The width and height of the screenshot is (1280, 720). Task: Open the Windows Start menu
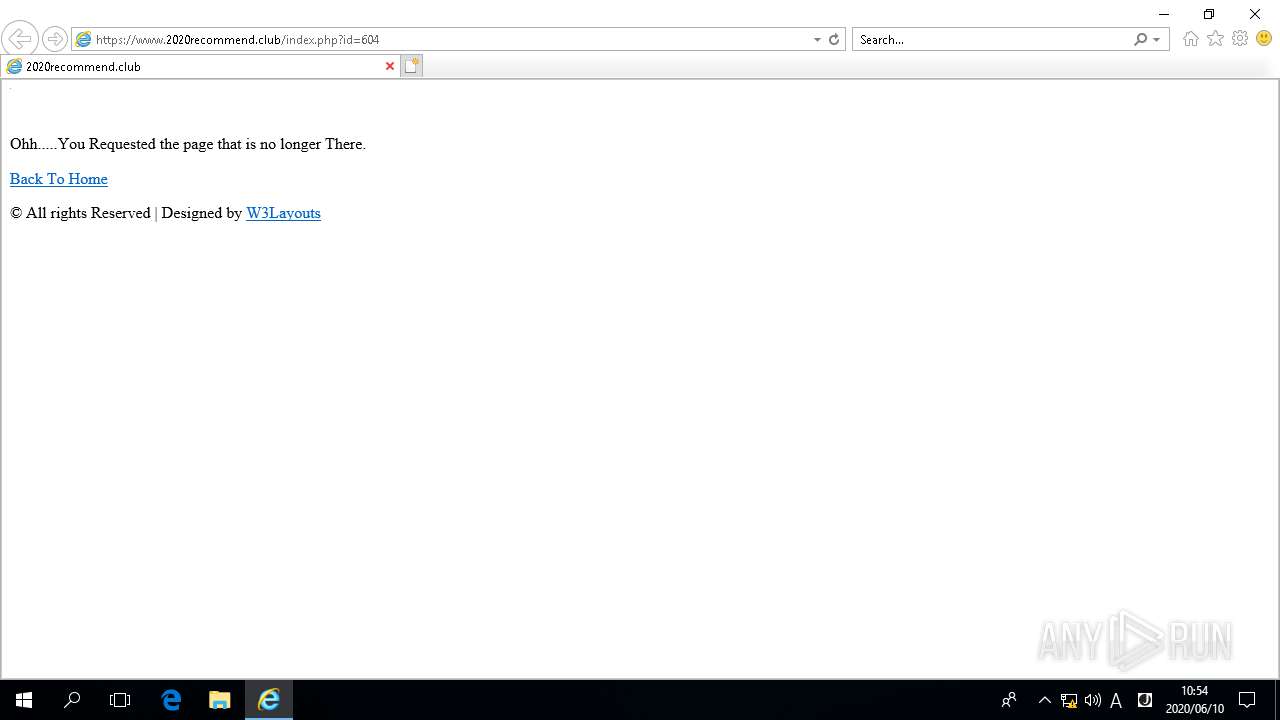(x=24, y=700)
